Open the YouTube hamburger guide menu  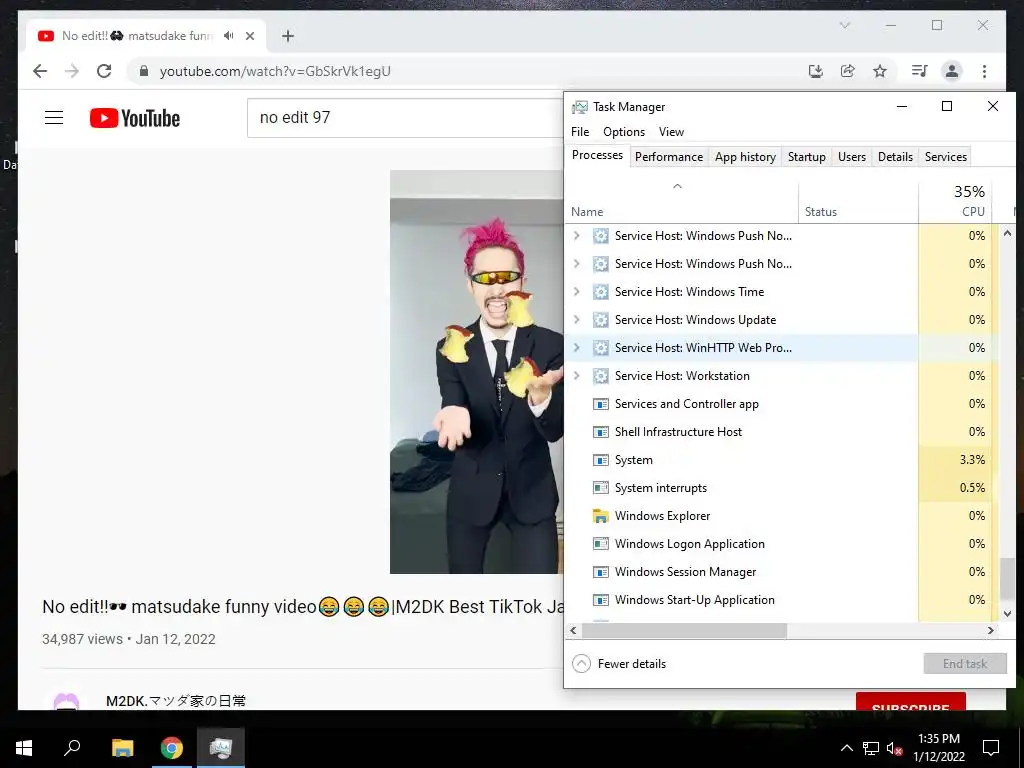tap(54, 118)
